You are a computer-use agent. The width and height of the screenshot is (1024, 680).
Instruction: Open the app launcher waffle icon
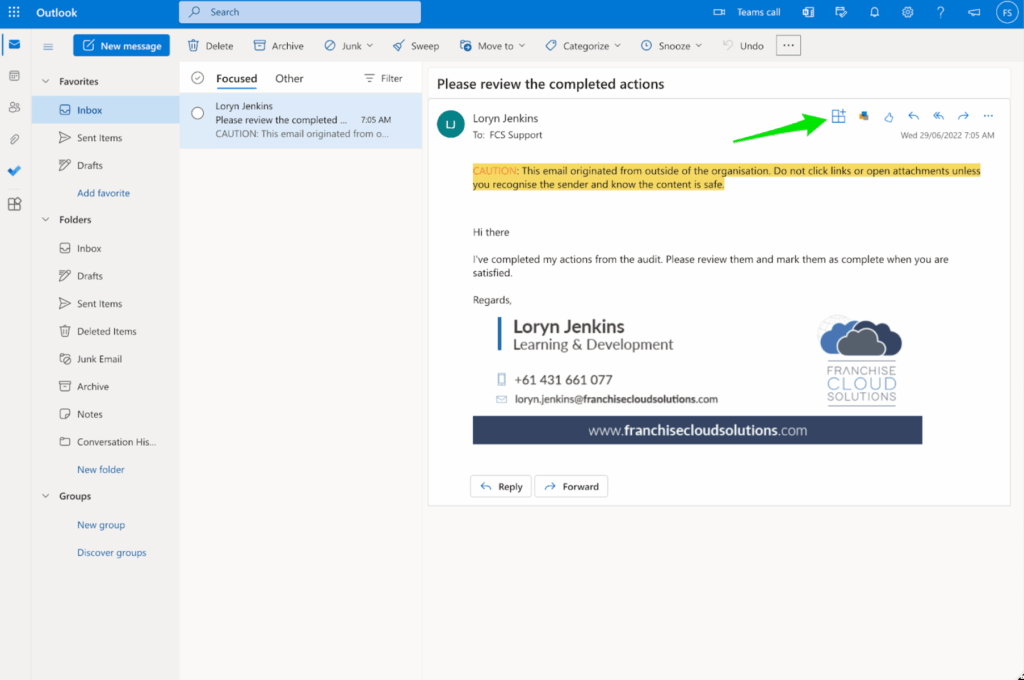coord(14,12)
